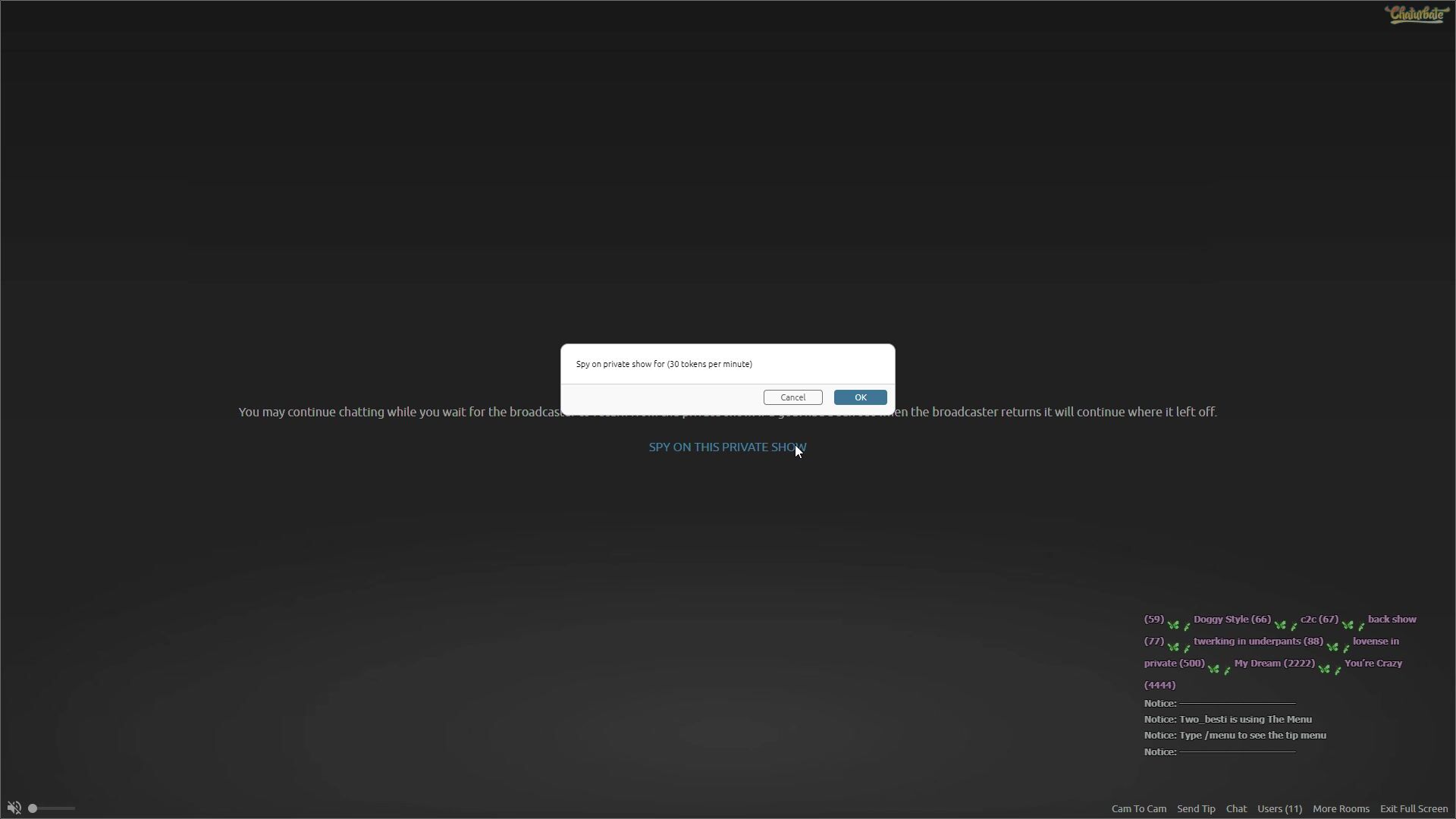Unmute audio with the speaker icon
This screenshot has height=819, width=1456.
tap(14, 808)
